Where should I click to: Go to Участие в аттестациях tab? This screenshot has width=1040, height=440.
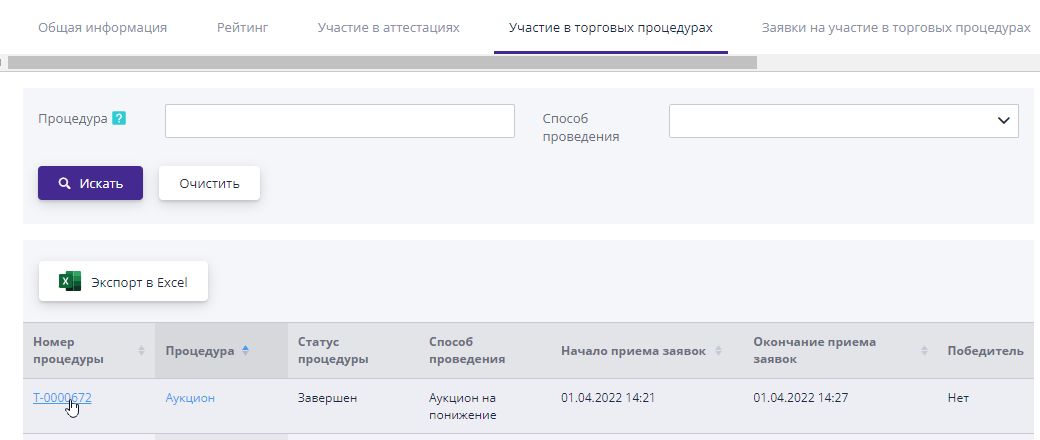[388, 27]
